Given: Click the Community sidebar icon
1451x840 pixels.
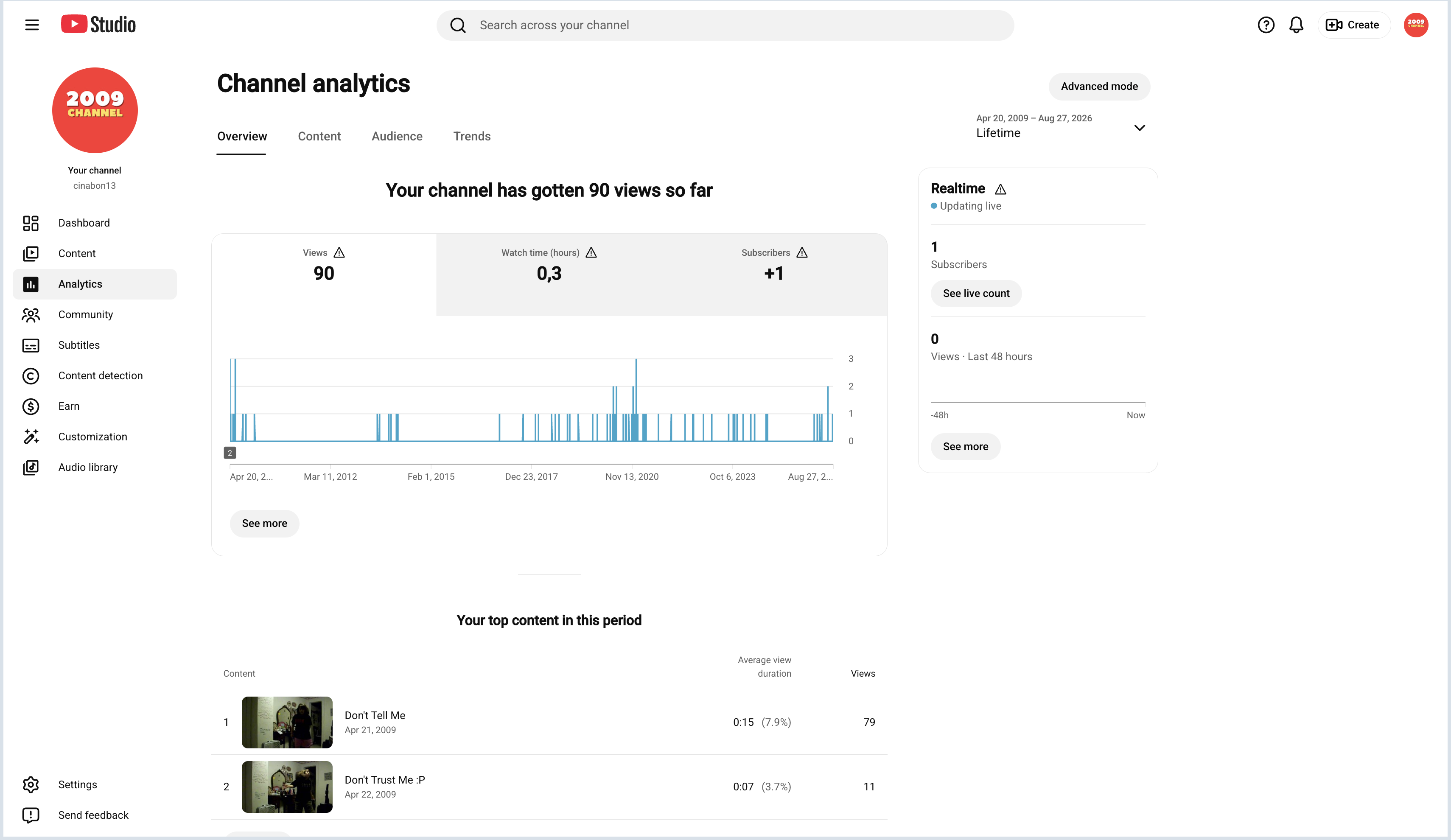Looking at the screenshot, I should (x=31, y=314).
